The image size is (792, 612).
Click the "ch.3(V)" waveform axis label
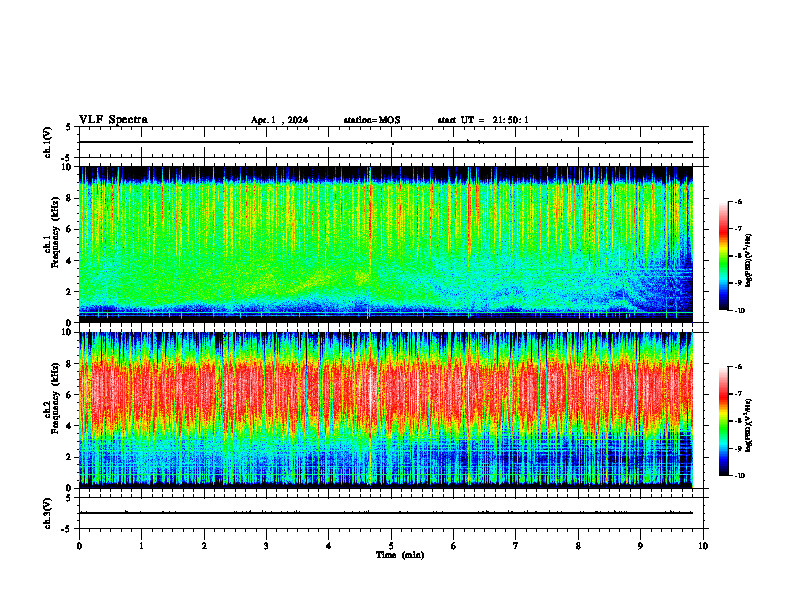pos(48,513)
